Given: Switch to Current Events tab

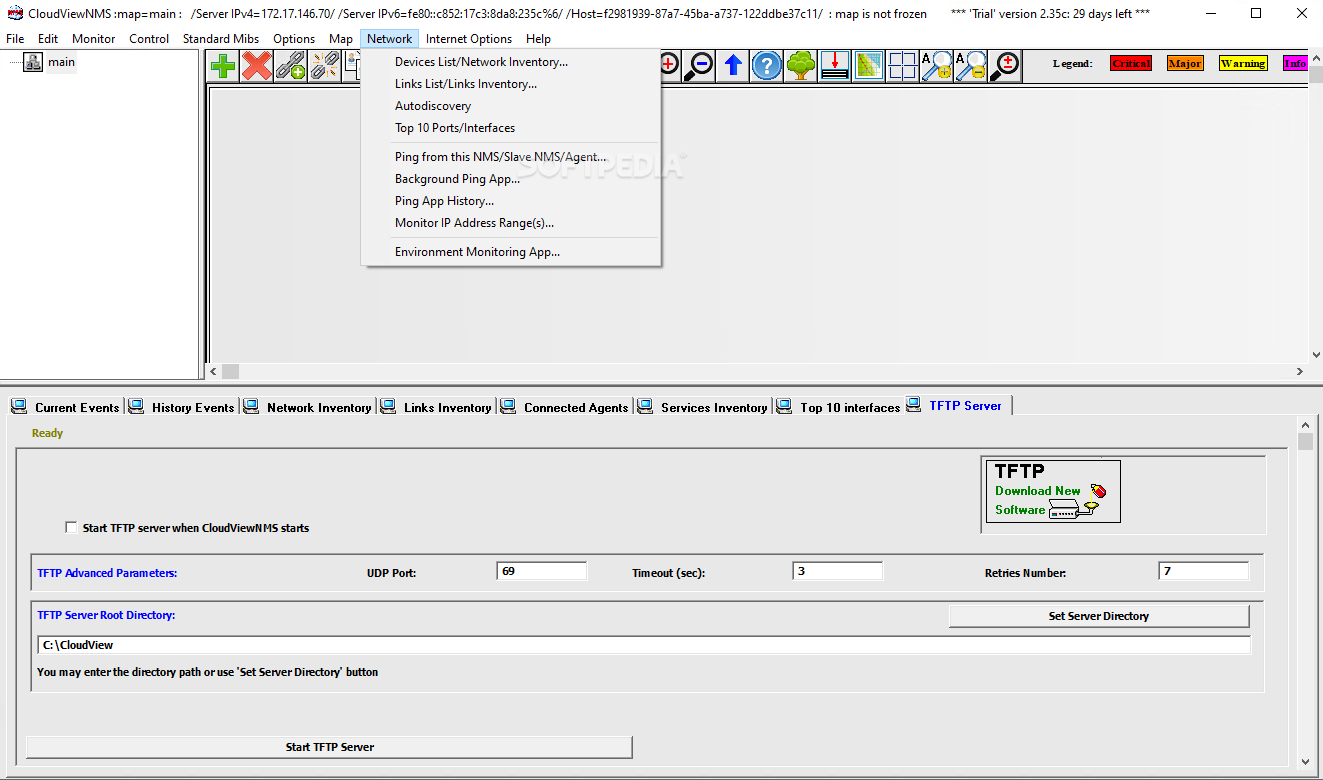Looking at the screenshot, I should click(x=65, y=407).
